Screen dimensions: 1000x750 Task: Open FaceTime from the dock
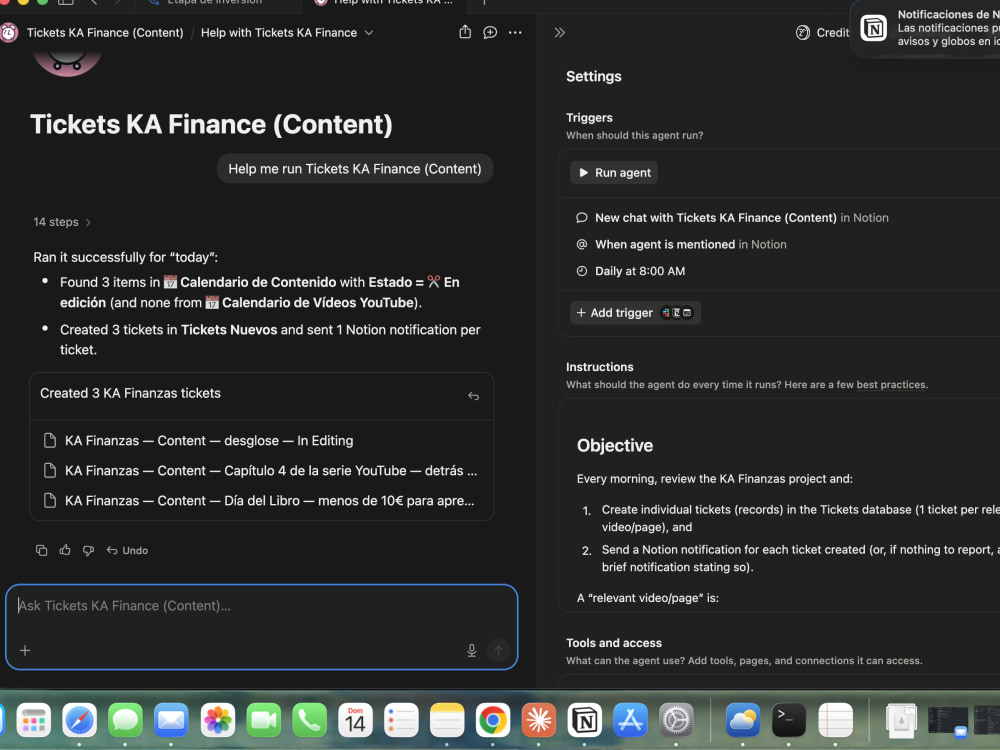[x=263, y=720]
